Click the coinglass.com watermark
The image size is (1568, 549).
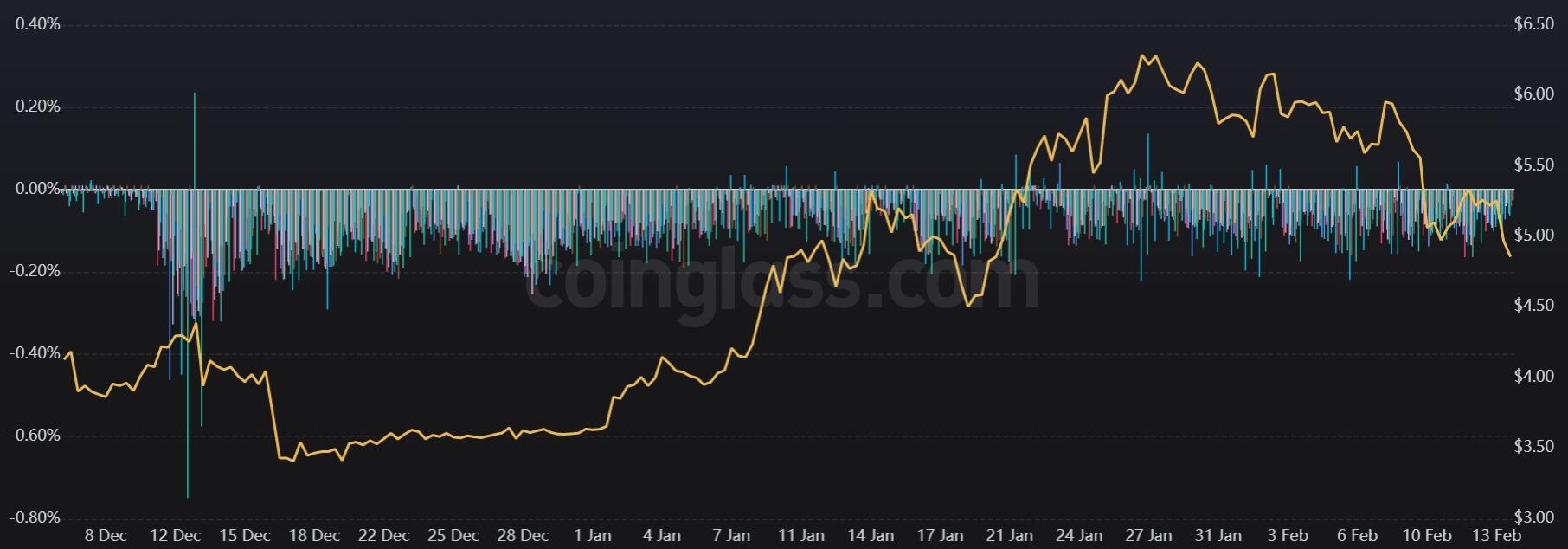click(783, 281)
